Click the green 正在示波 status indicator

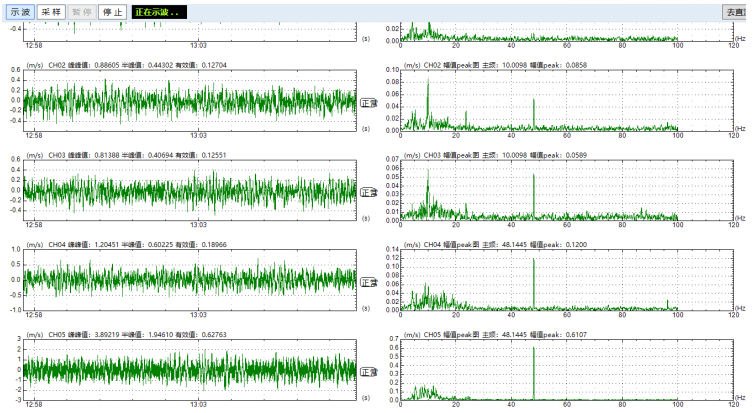click(x=159, y=12)
